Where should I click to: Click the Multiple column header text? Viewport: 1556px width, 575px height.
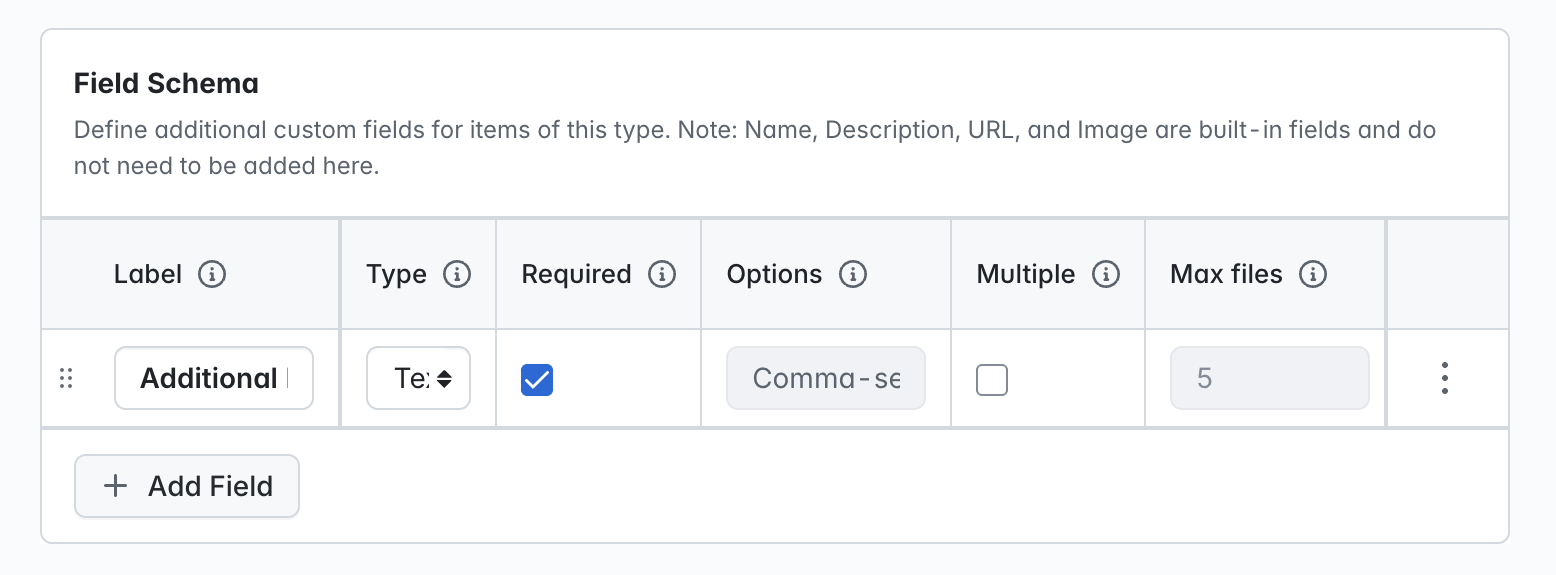[1026, 275]
